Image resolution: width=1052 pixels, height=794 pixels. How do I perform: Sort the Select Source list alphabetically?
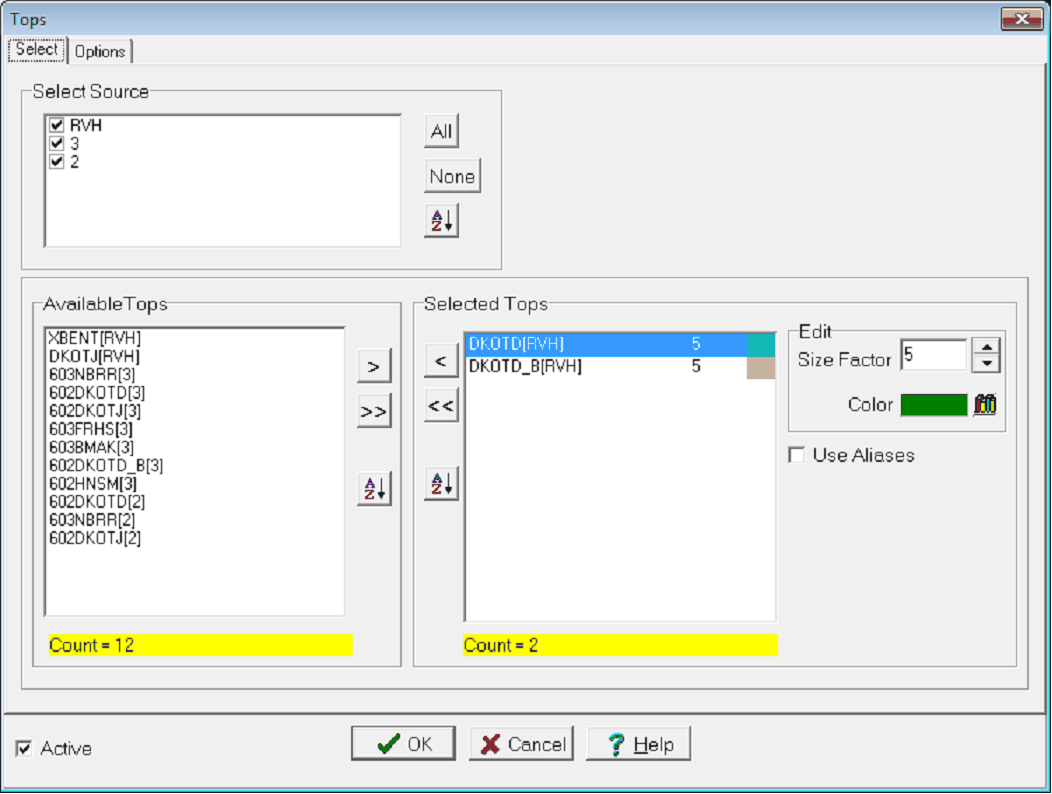click(x=441, y=222)
